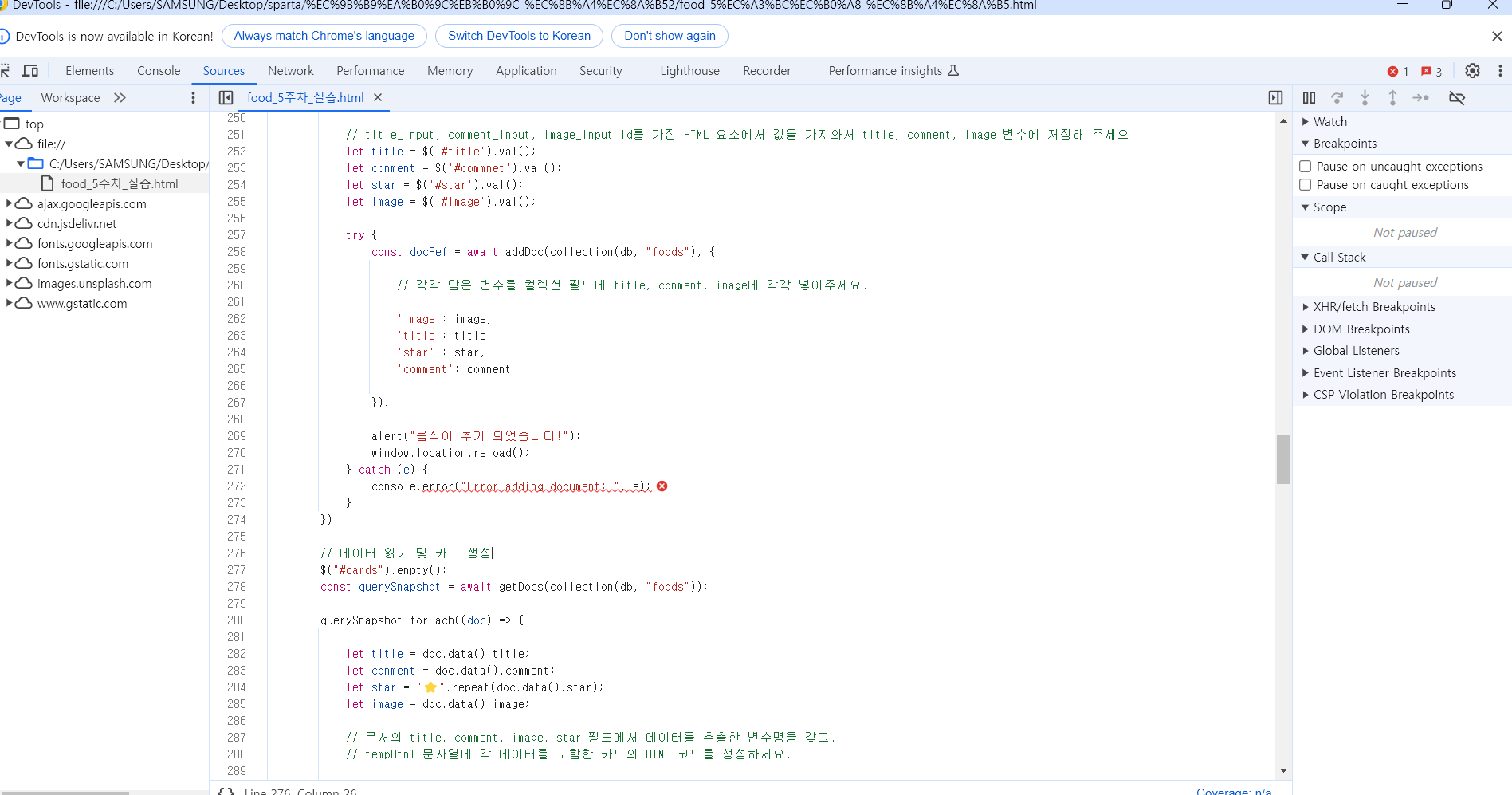The height and width of the screenshot is (795, 1512).
Task: Open the Network tab
Action: (x=291, y=71)
